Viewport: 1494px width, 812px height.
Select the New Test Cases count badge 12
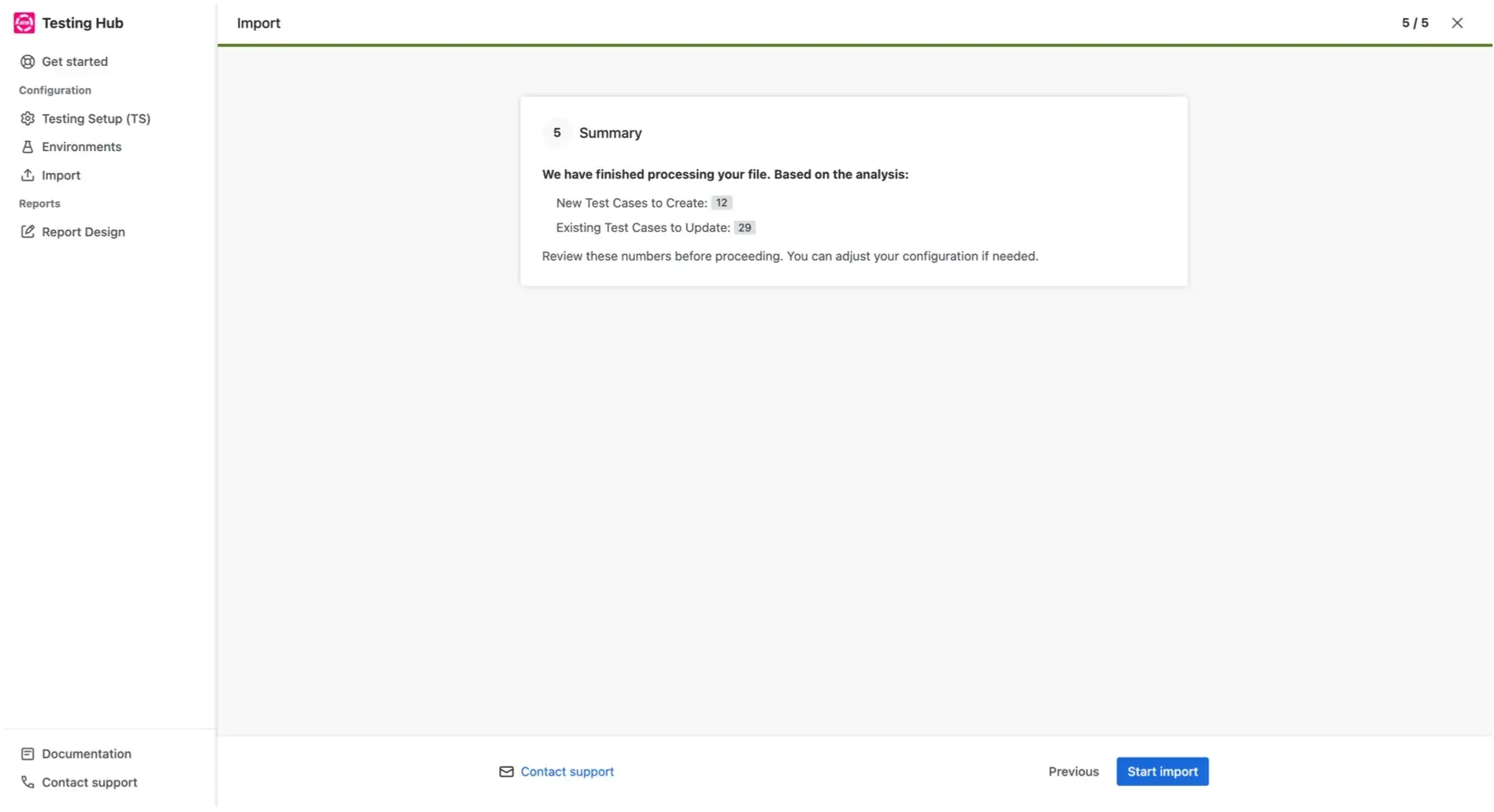tap(721, 202)
